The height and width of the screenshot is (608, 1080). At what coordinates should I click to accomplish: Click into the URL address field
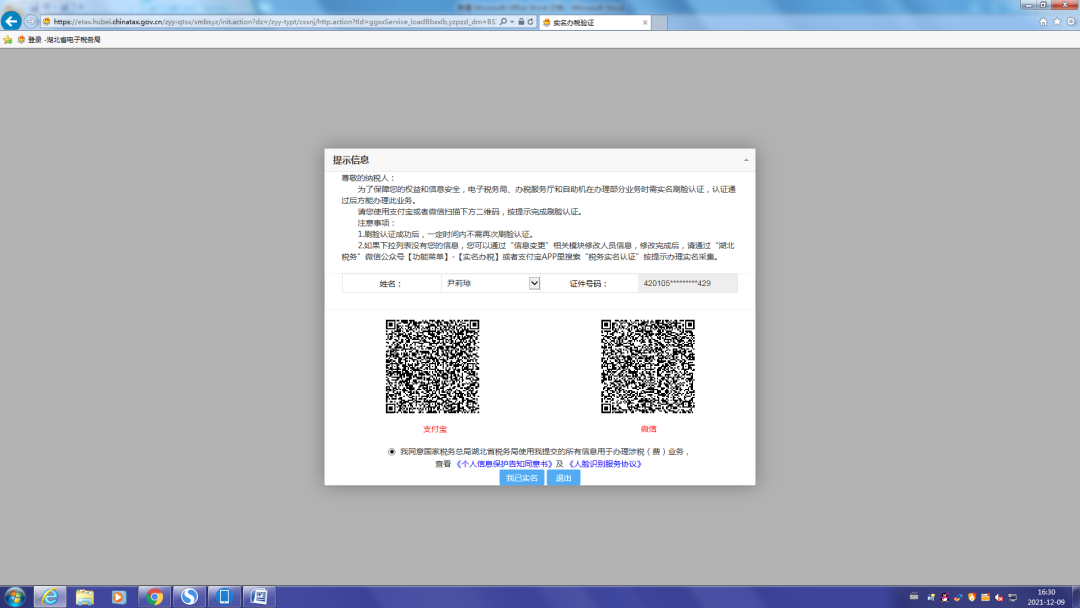[x=274, y=22]
